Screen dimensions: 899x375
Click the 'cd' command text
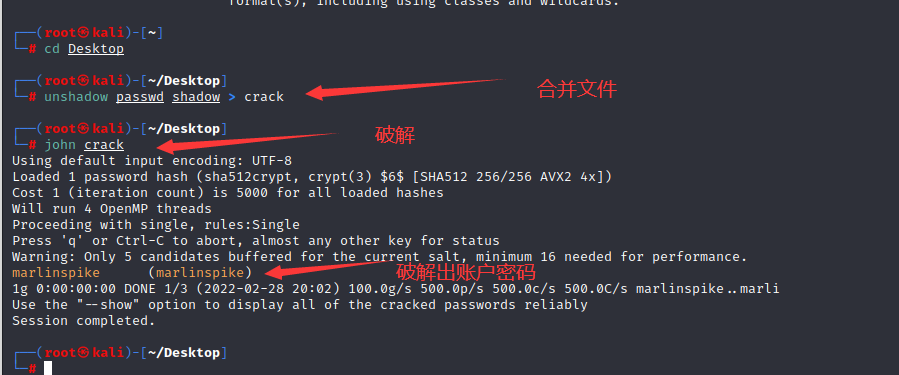[52, 49]
